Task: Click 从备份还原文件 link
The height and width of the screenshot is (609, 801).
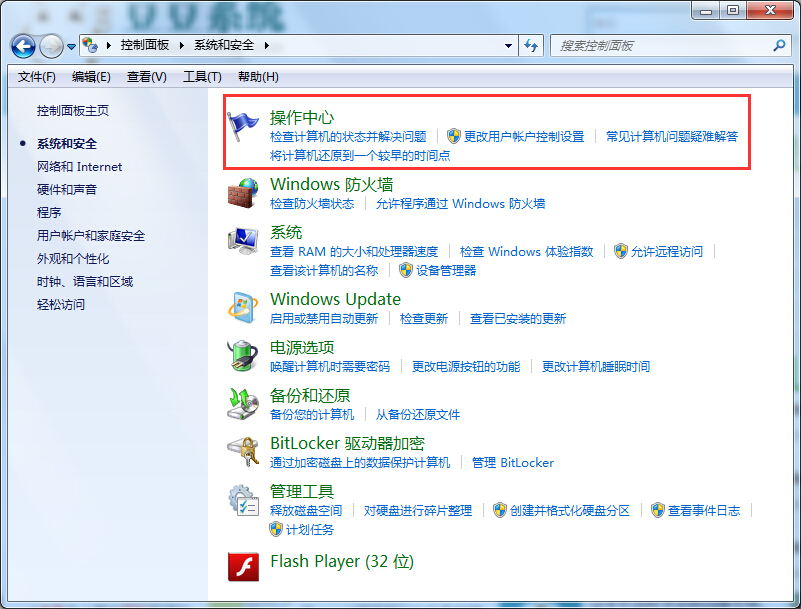Action: pos(418,415)
